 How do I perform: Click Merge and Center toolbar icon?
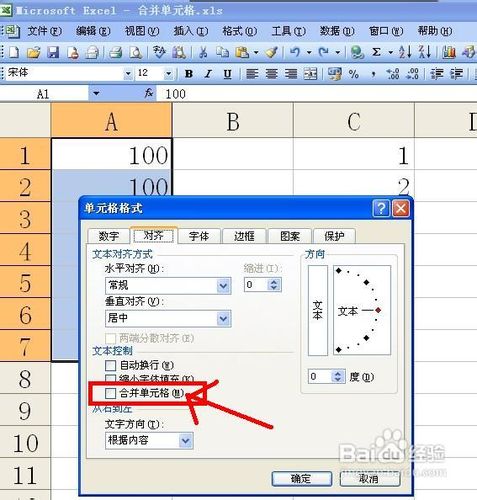[x=310, y=74]
